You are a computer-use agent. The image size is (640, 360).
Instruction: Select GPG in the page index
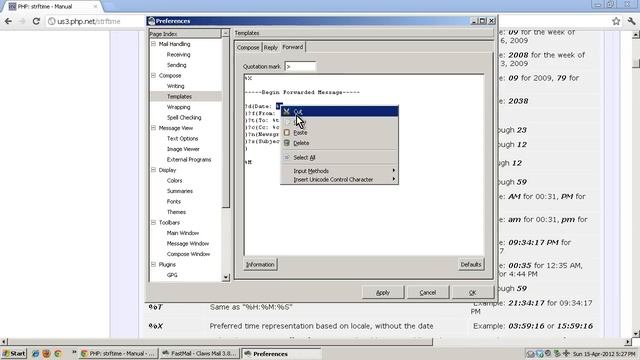[172, 275]
